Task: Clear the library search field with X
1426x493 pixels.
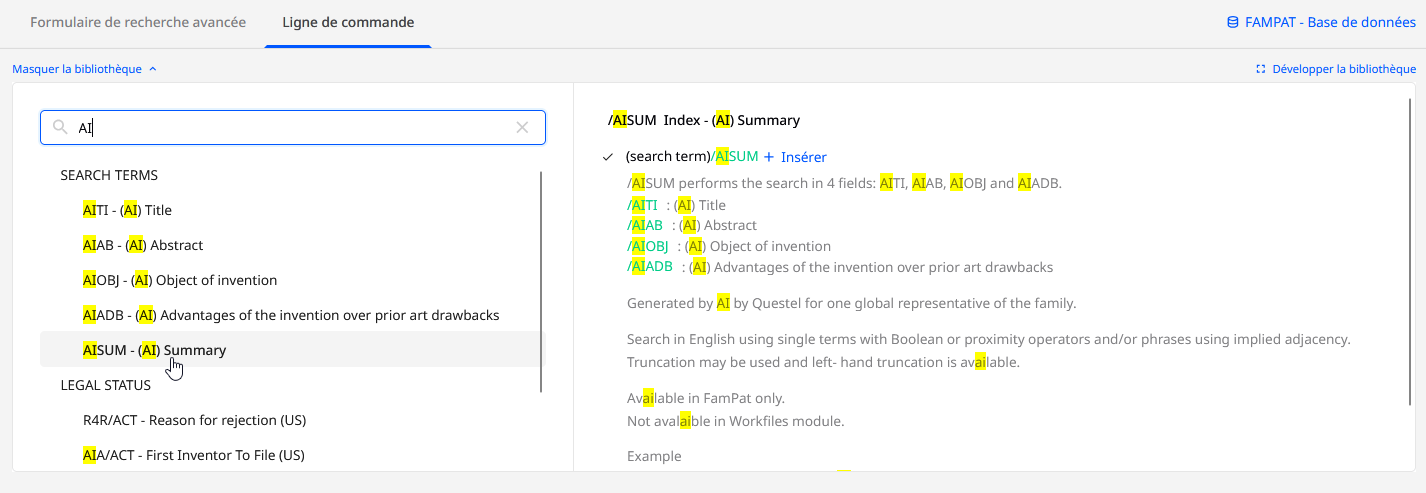Action: (x=522, y=127)
